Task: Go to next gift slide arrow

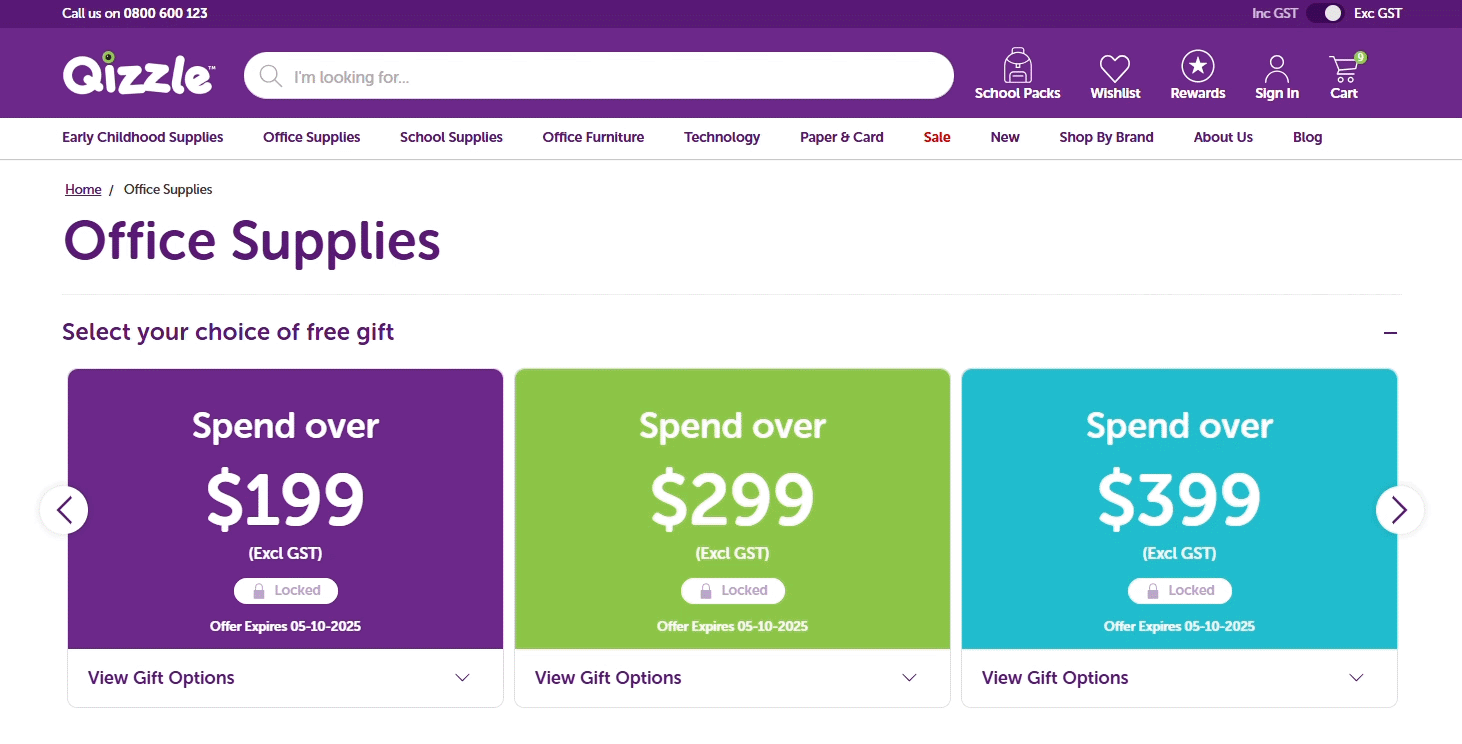Action: (1400, 510)
